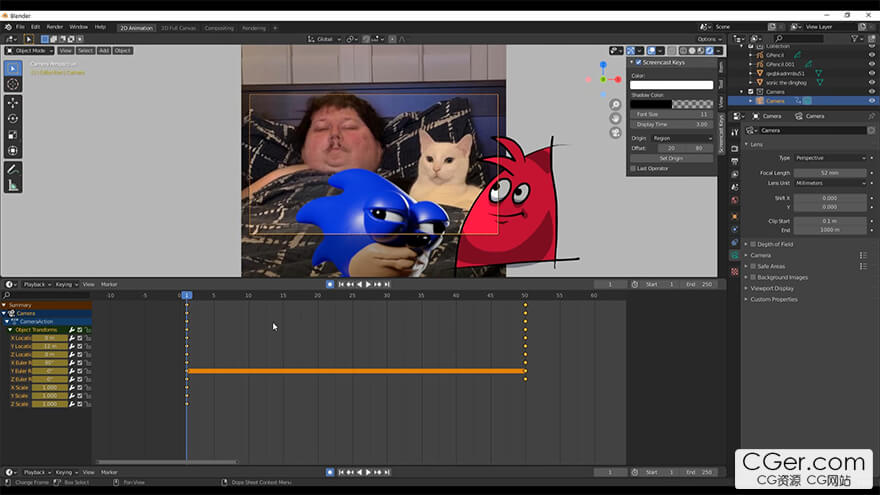880x495 pixels.
Task: Choose the Move tool
Action: (13, 103)
